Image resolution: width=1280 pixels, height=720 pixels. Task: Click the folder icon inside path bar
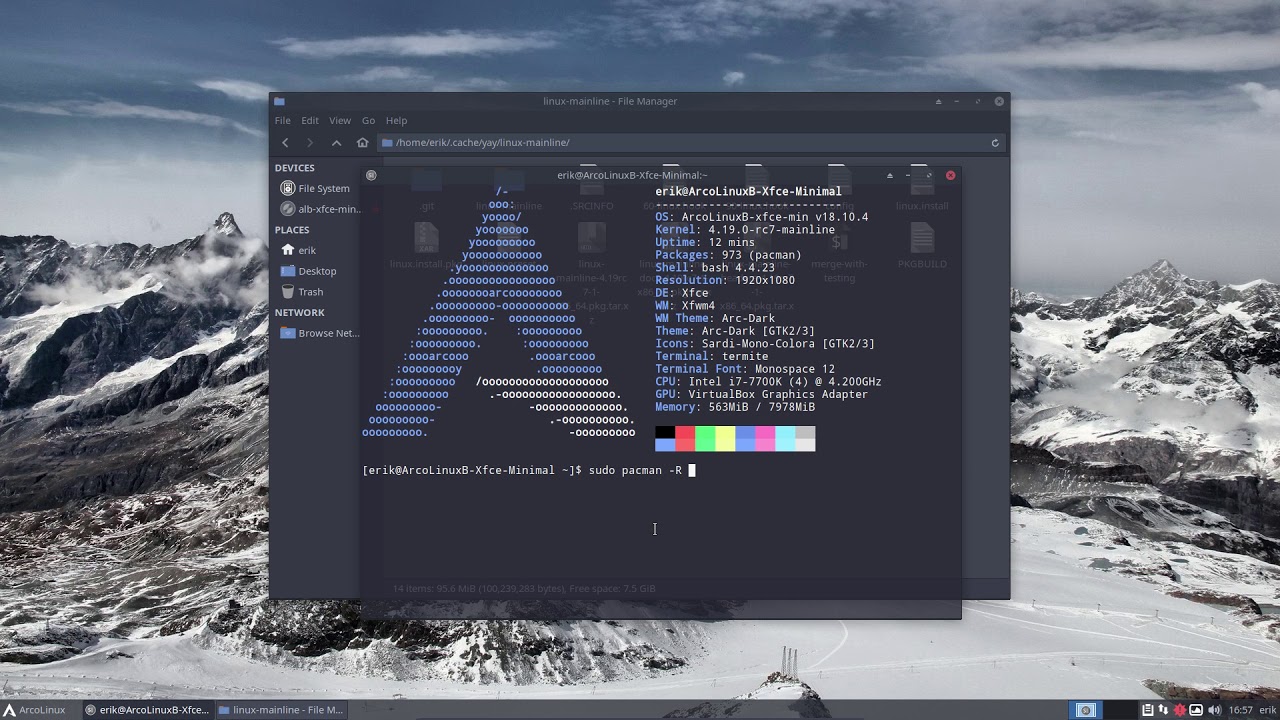coord(387,142)
